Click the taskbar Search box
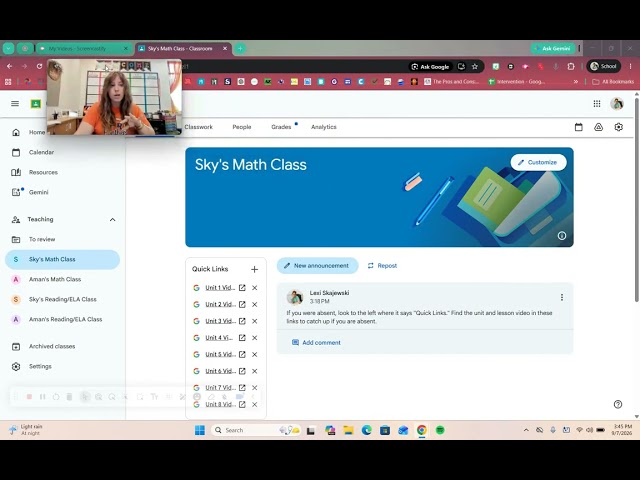This screenshot has width=640, height=480. click(256, 430)
